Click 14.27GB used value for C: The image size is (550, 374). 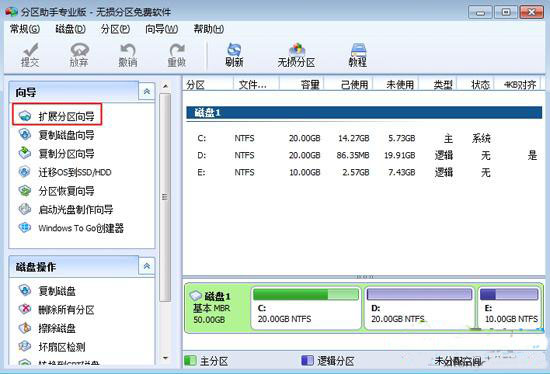(354, 138)
